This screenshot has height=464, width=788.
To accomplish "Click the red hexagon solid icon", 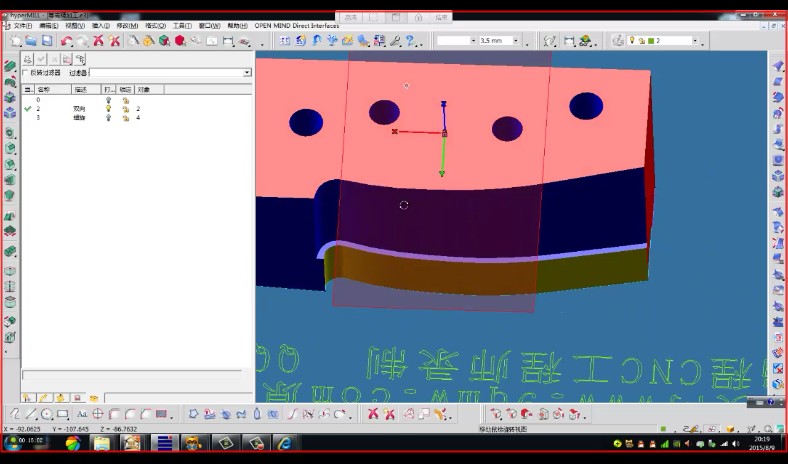I will tap(180, 41).
